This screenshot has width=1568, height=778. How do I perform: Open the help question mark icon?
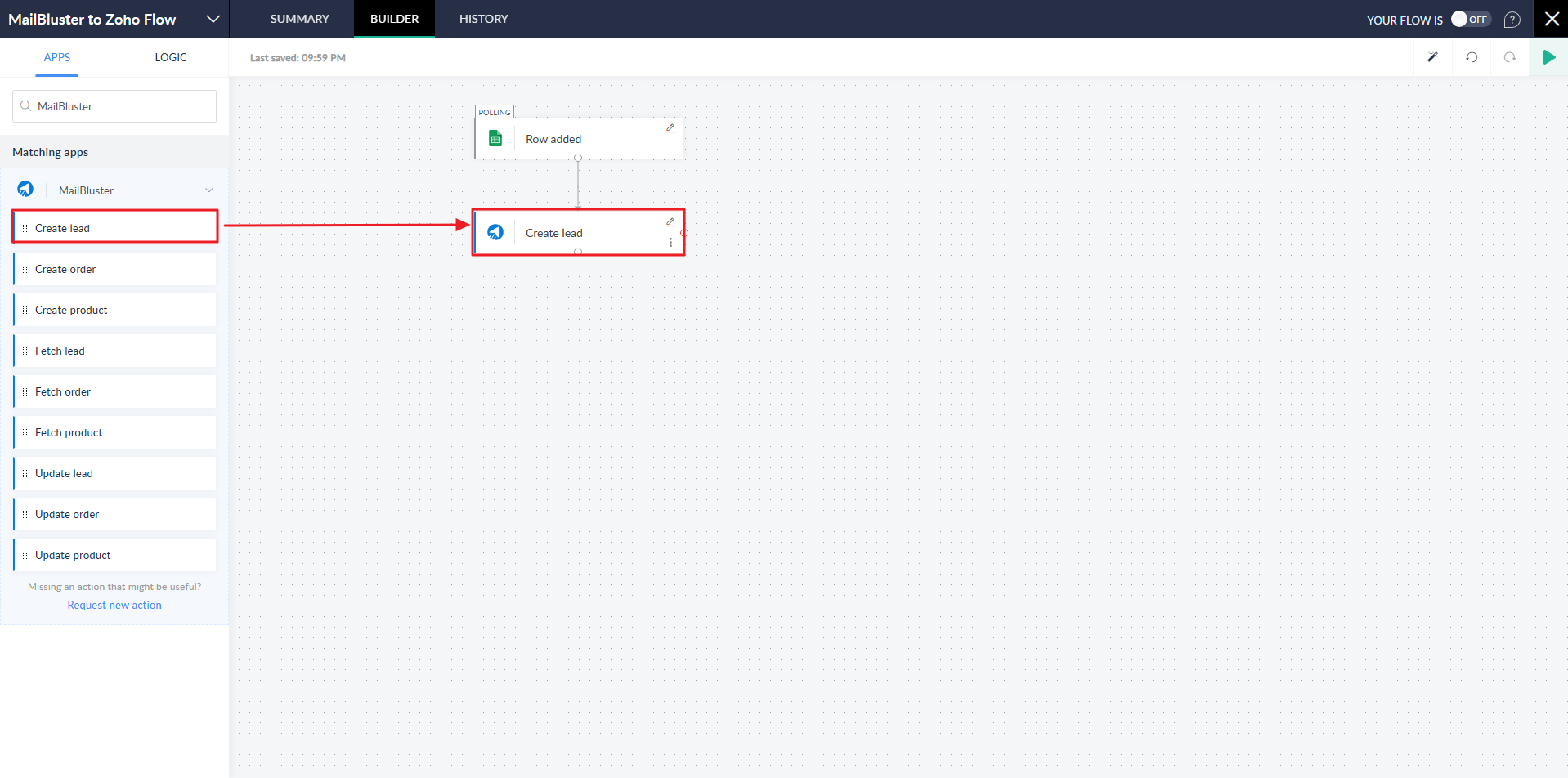pos(1512,20)
